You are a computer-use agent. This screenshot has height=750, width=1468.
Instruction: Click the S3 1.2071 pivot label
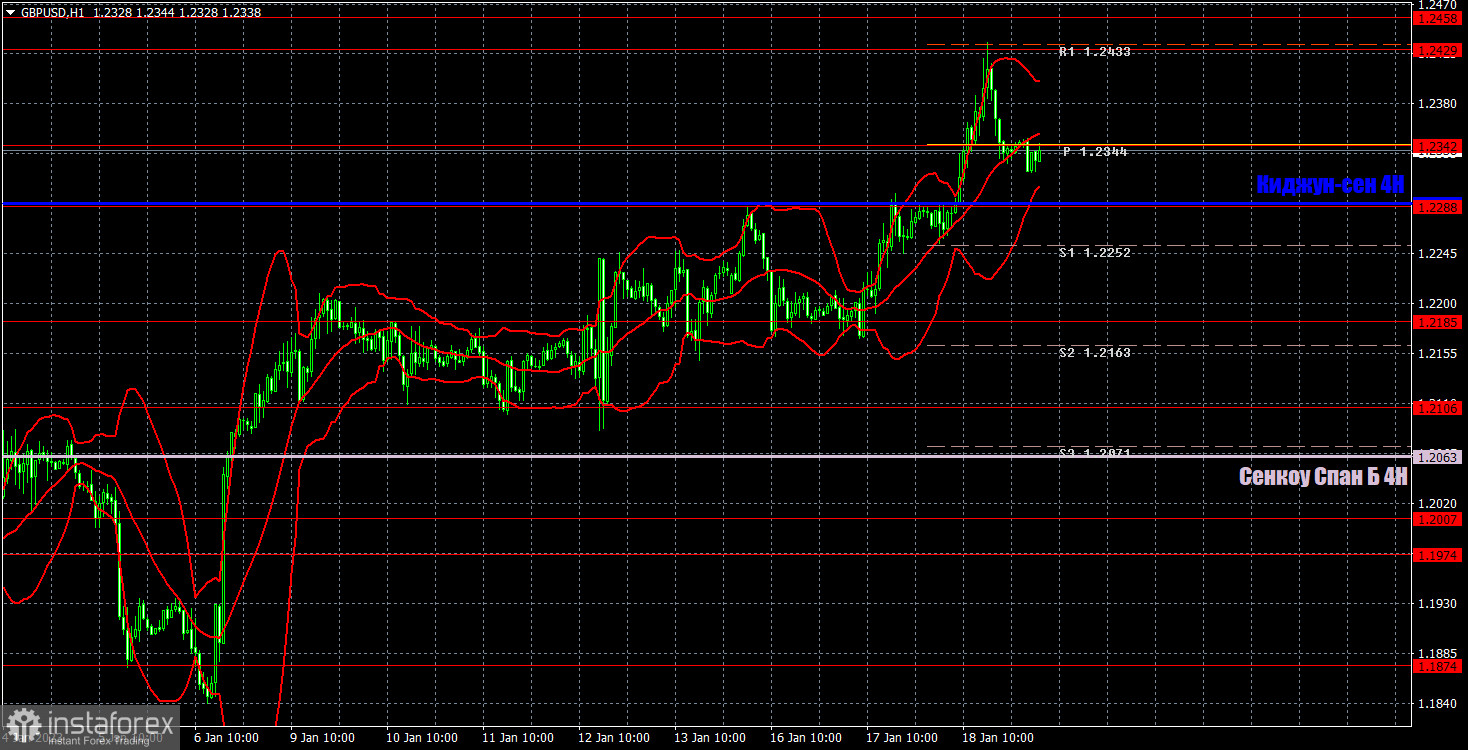(1095, 454)
